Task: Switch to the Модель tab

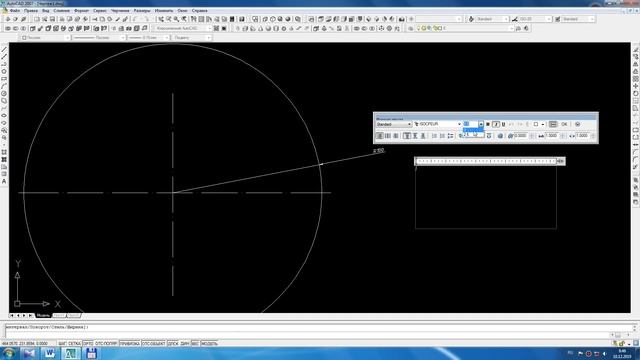Action: [x=43, y=316]
